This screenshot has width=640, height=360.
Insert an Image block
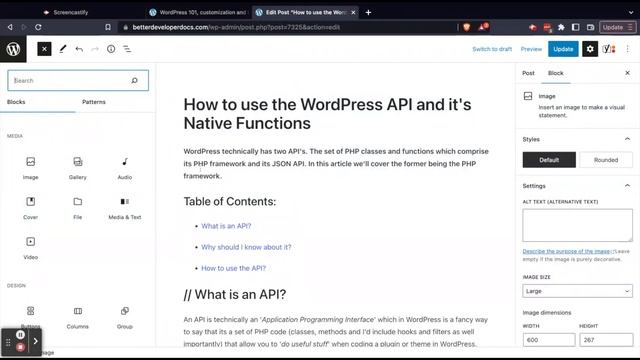tap(31, 168)
